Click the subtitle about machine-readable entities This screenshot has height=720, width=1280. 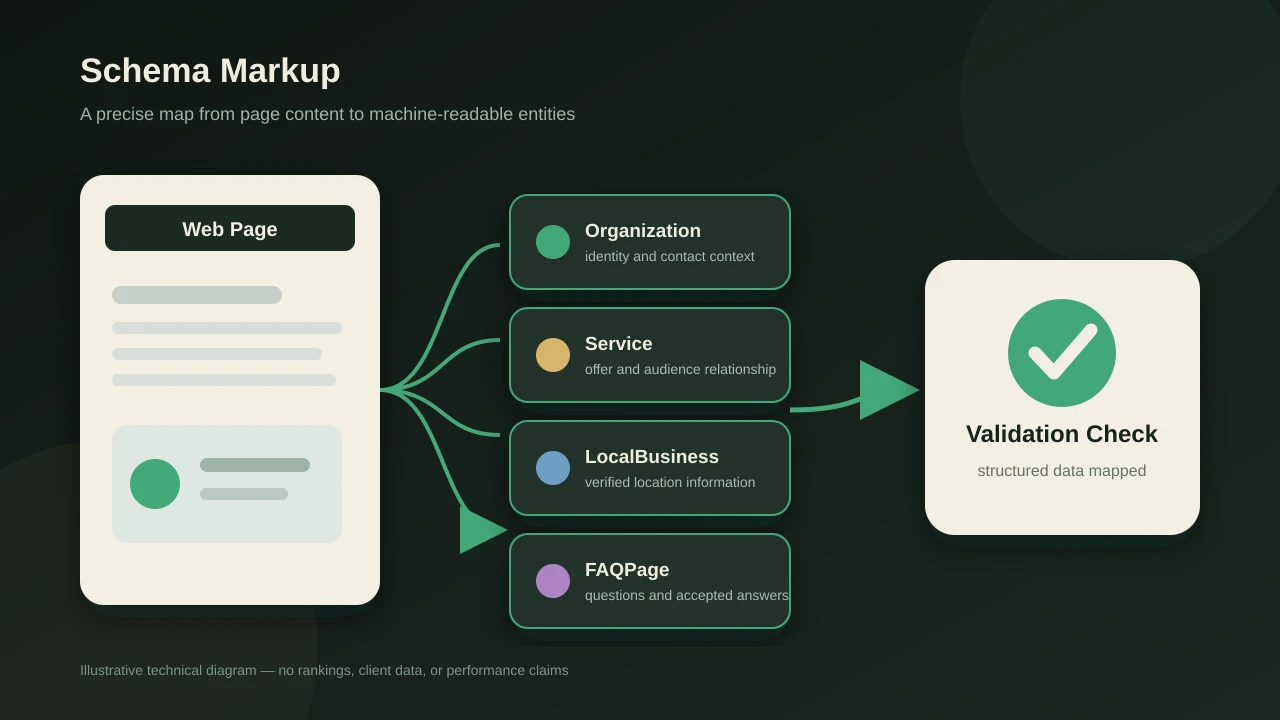328,114
